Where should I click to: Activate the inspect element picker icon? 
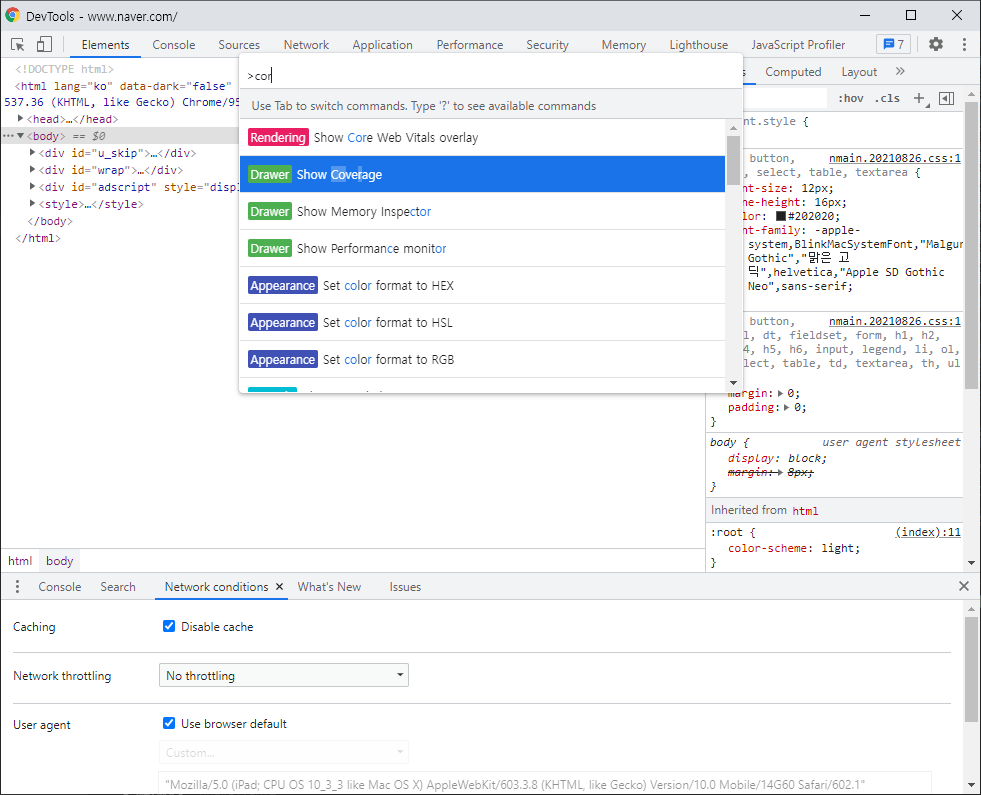(18, 44)
